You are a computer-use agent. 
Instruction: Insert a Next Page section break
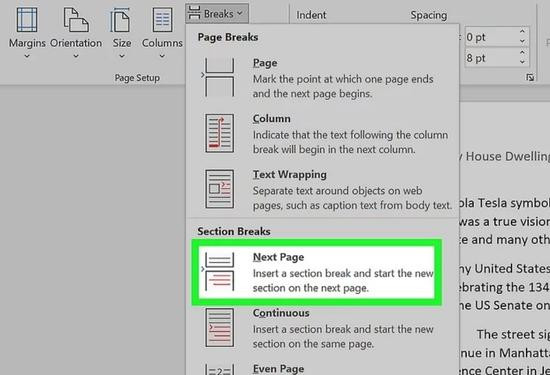tap(316, 272)
